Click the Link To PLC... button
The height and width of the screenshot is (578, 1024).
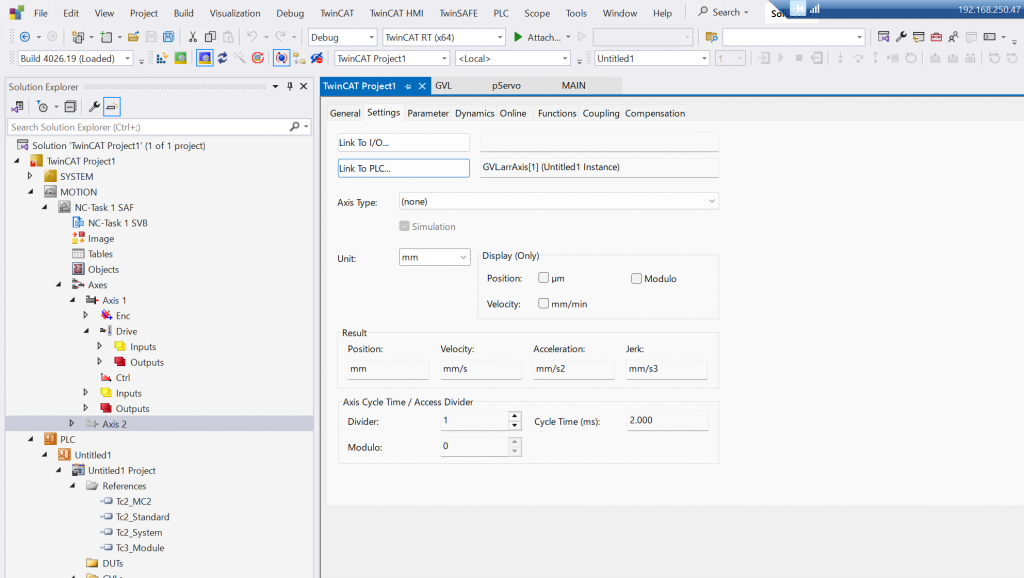[403, 168]
